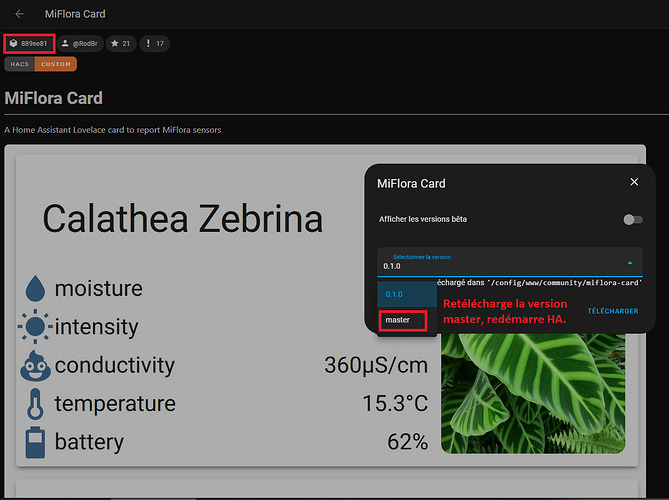669x500 pixels.
Task: Click the Home Assistant Lovelace card description
Action: pos(113,130)
